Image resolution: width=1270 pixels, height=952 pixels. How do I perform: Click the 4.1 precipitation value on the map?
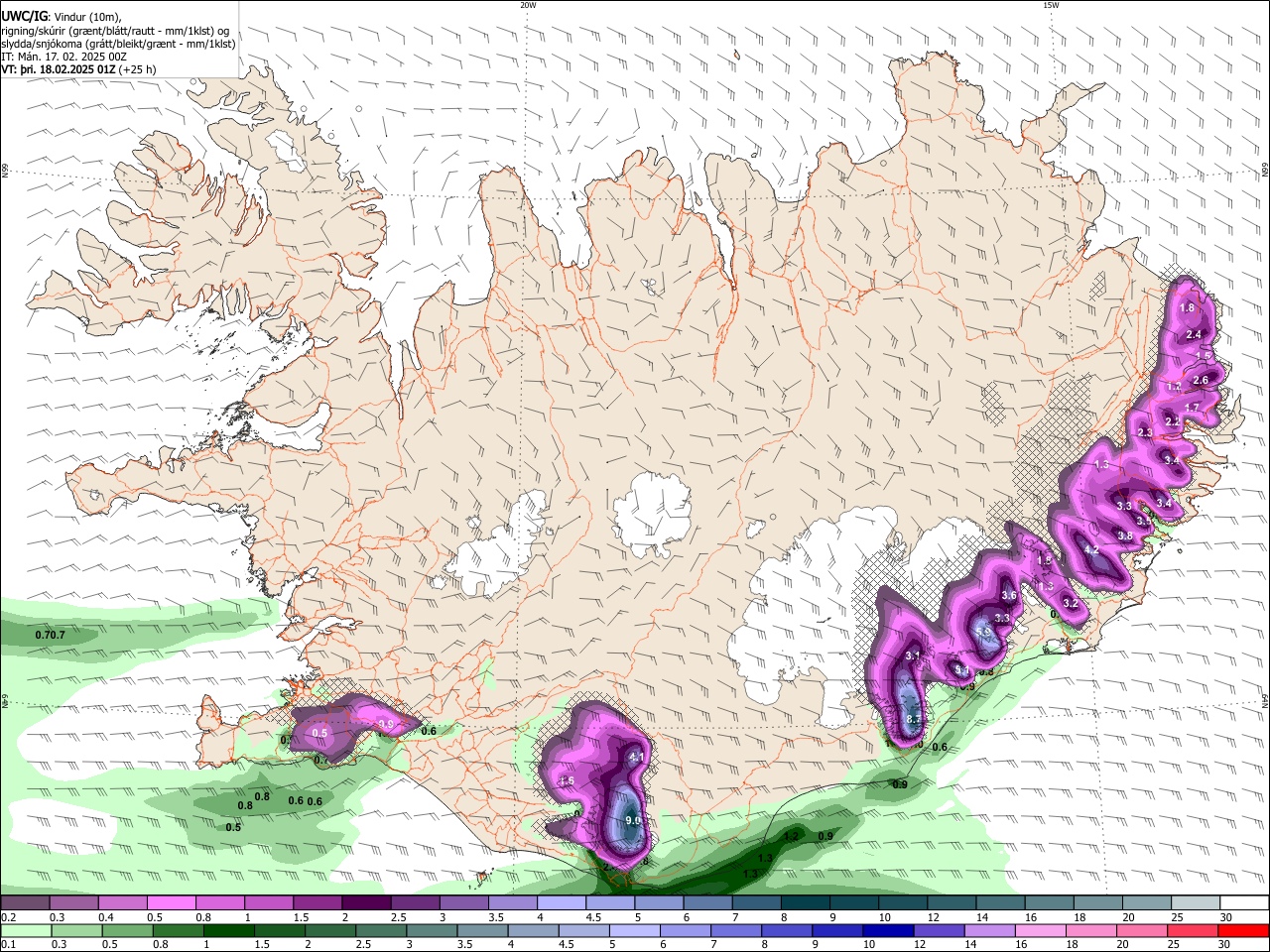[x=637, y=757]
